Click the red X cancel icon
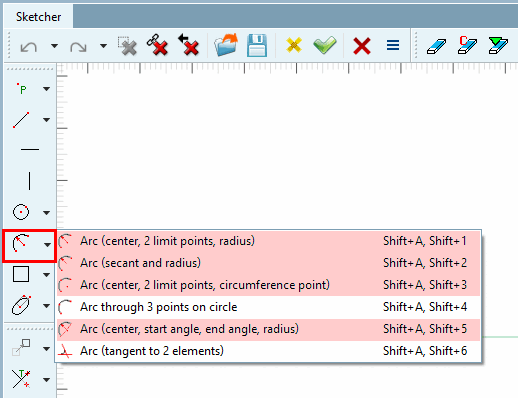Viewport: 518px width, 398px height. tap(362, 46)
